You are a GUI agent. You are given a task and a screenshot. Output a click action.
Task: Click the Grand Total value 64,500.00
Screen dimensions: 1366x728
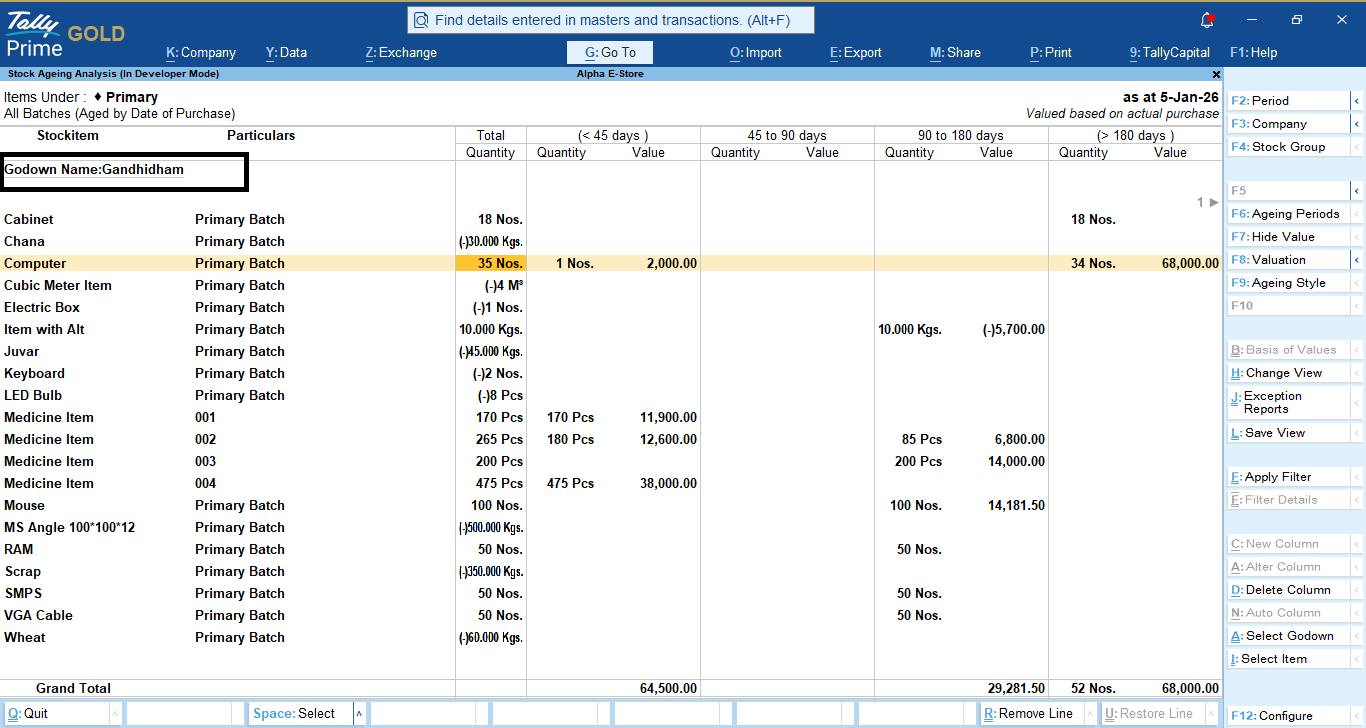668,689
